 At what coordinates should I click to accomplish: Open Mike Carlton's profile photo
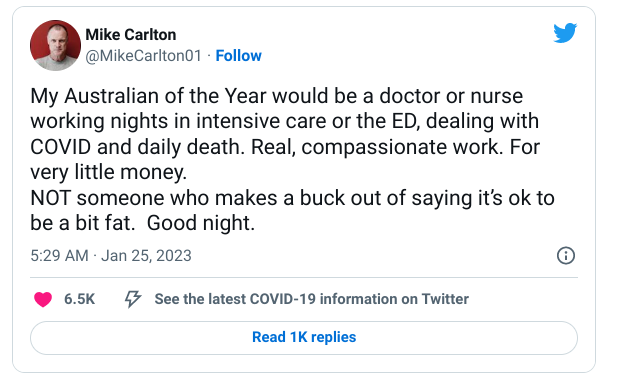pyautogui.click(x=55, y=45)
